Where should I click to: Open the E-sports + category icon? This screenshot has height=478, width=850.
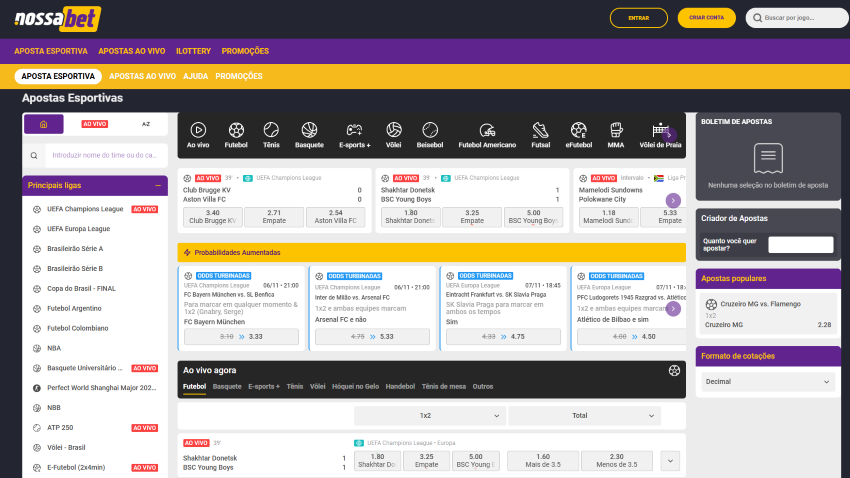coord(355,135)
